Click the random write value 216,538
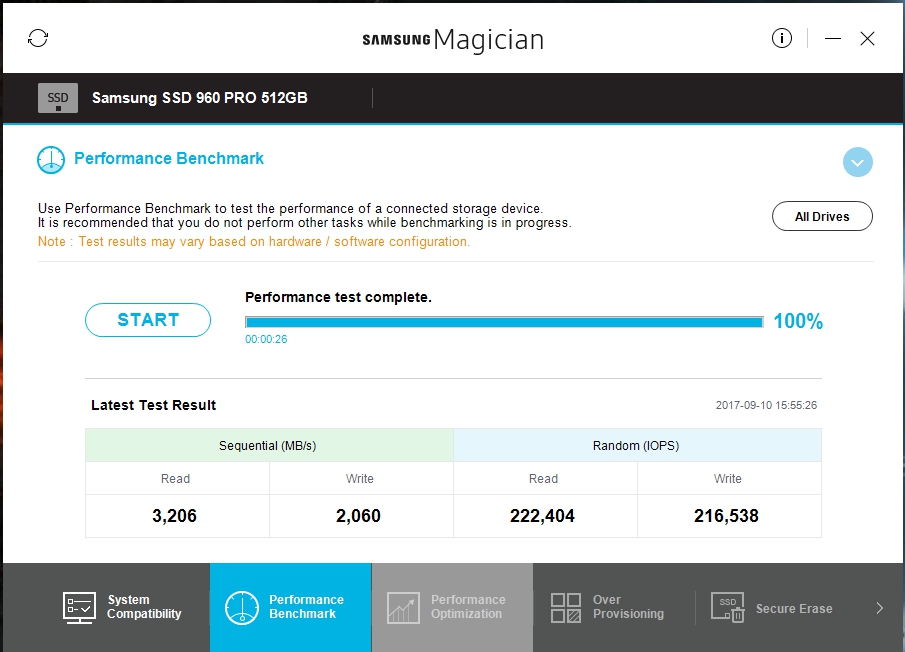905x652 pixels. (x=726, y=516)
